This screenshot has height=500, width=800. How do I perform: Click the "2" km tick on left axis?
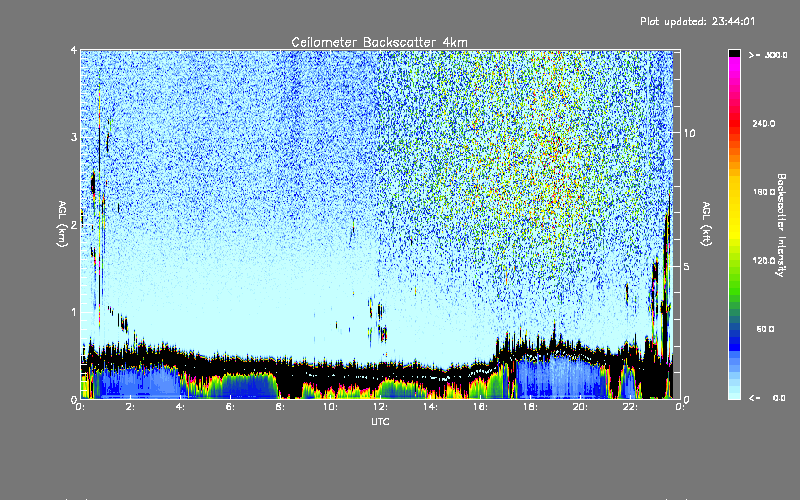(74, 225)
